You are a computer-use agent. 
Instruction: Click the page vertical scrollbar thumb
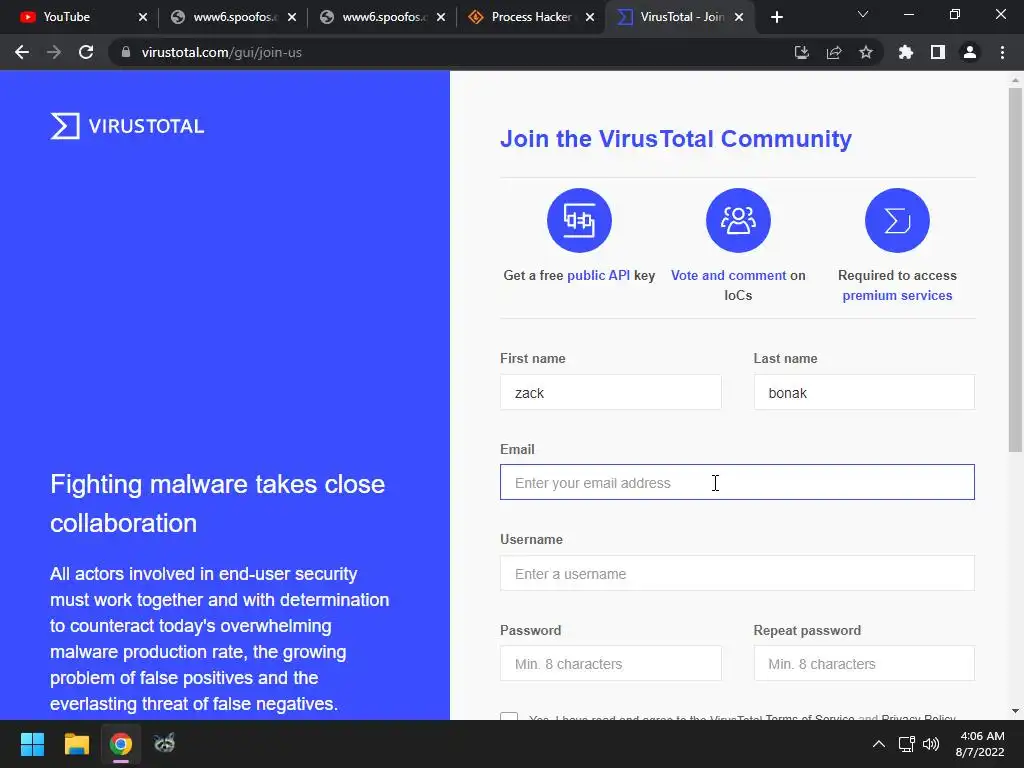pos(1015,270)
